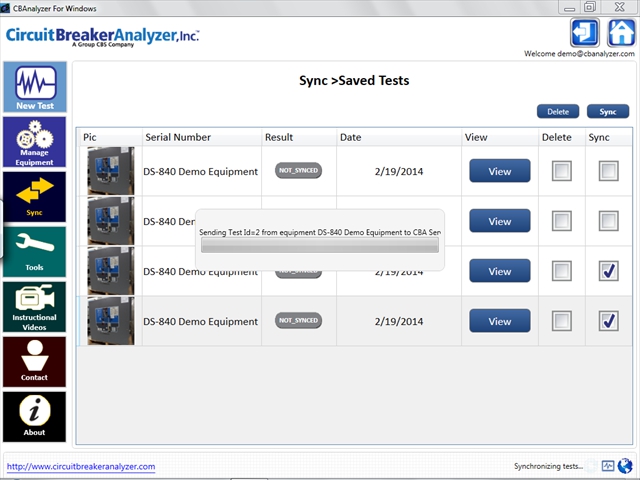This screenshot has height=480, width=640.
Task: Click Synchronizing tests status text
Action: pyautogui.click(x=548, y=466)
